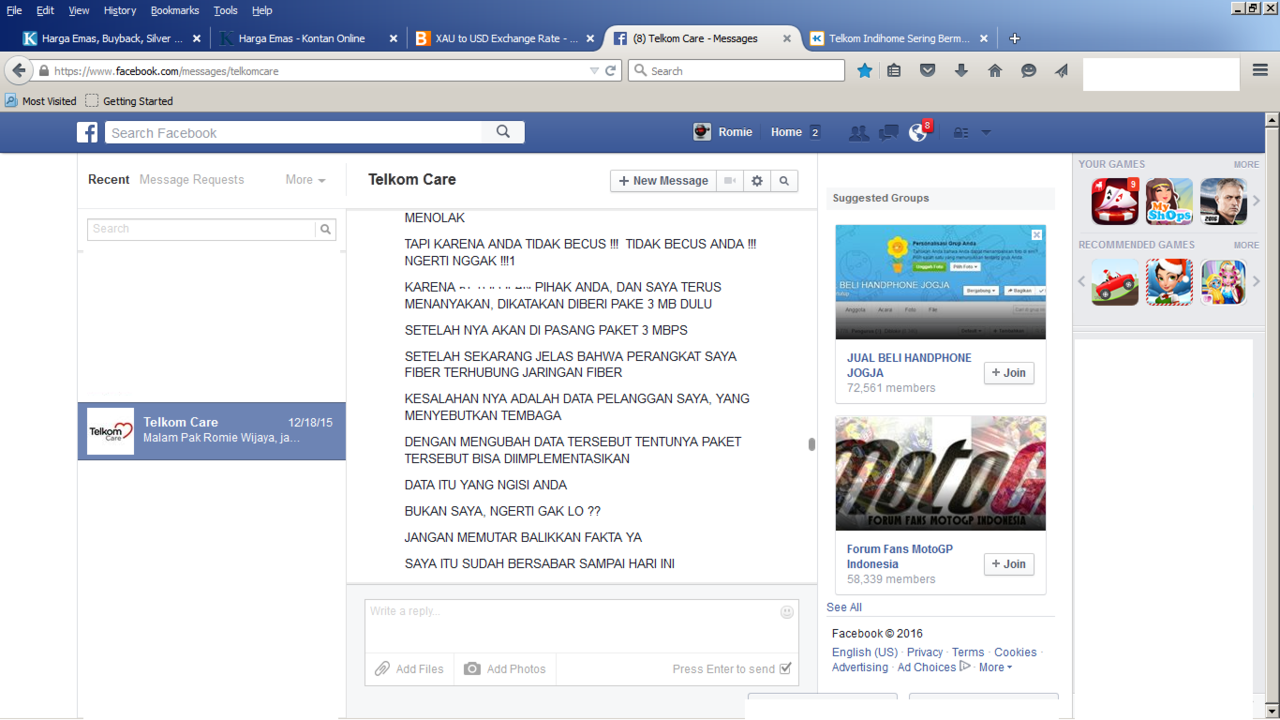Open the Getting Started bookmark
The height and width of the screenshot is (720, 1280).
(129, 101)
